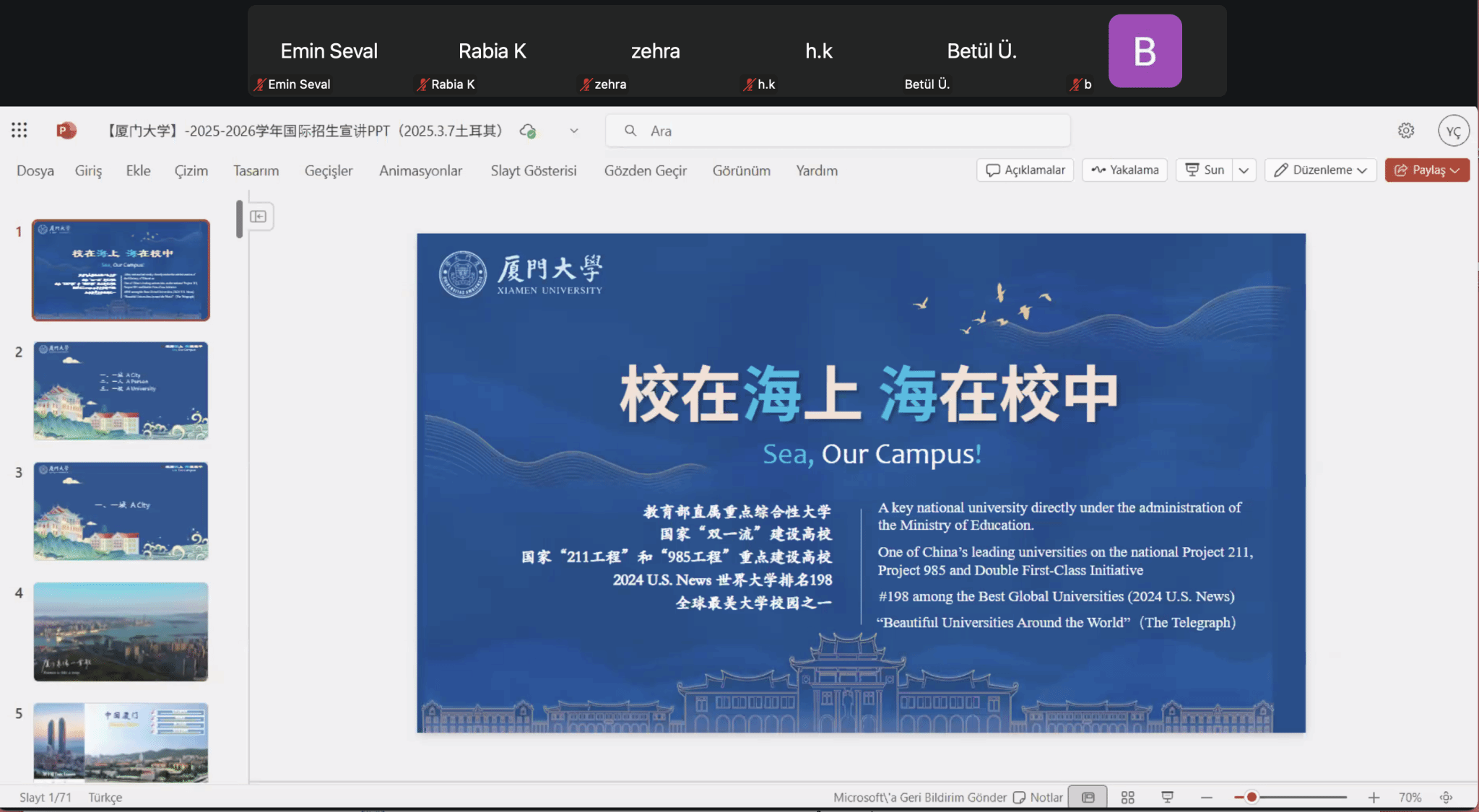Zoom in with the plus icon

point(1373,797)
